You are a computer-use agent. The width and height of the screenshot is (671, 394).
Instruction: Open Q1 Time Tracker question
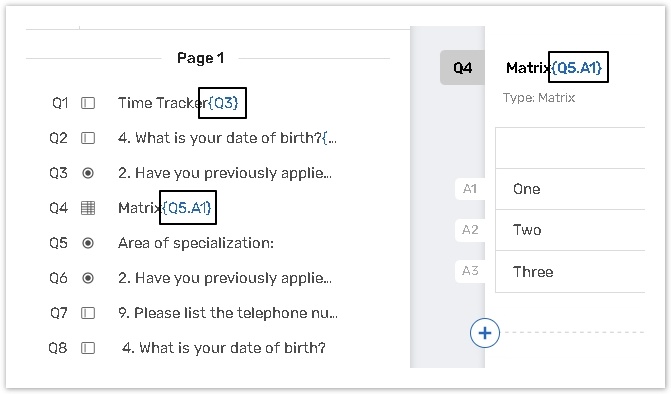tap(178, 103)
